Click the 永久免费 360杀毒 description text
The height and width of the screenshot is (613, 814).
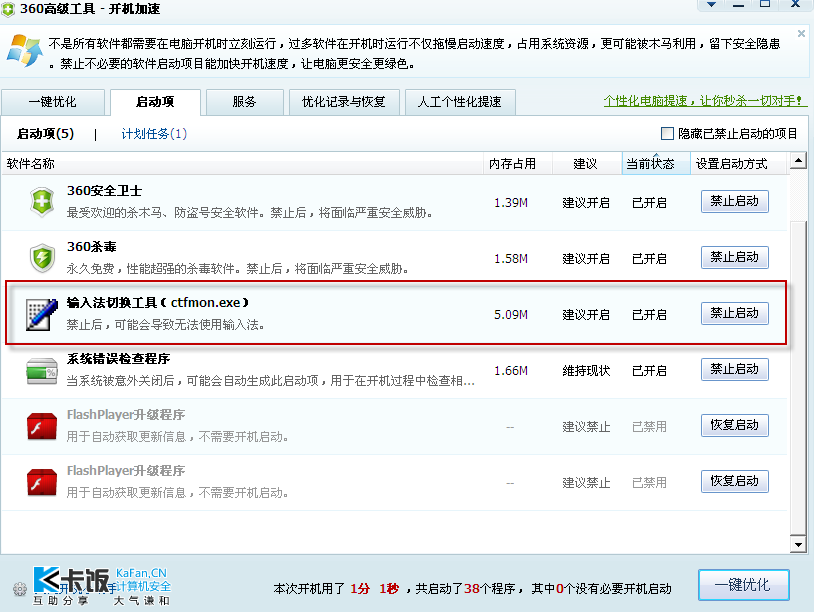point(238,269)
